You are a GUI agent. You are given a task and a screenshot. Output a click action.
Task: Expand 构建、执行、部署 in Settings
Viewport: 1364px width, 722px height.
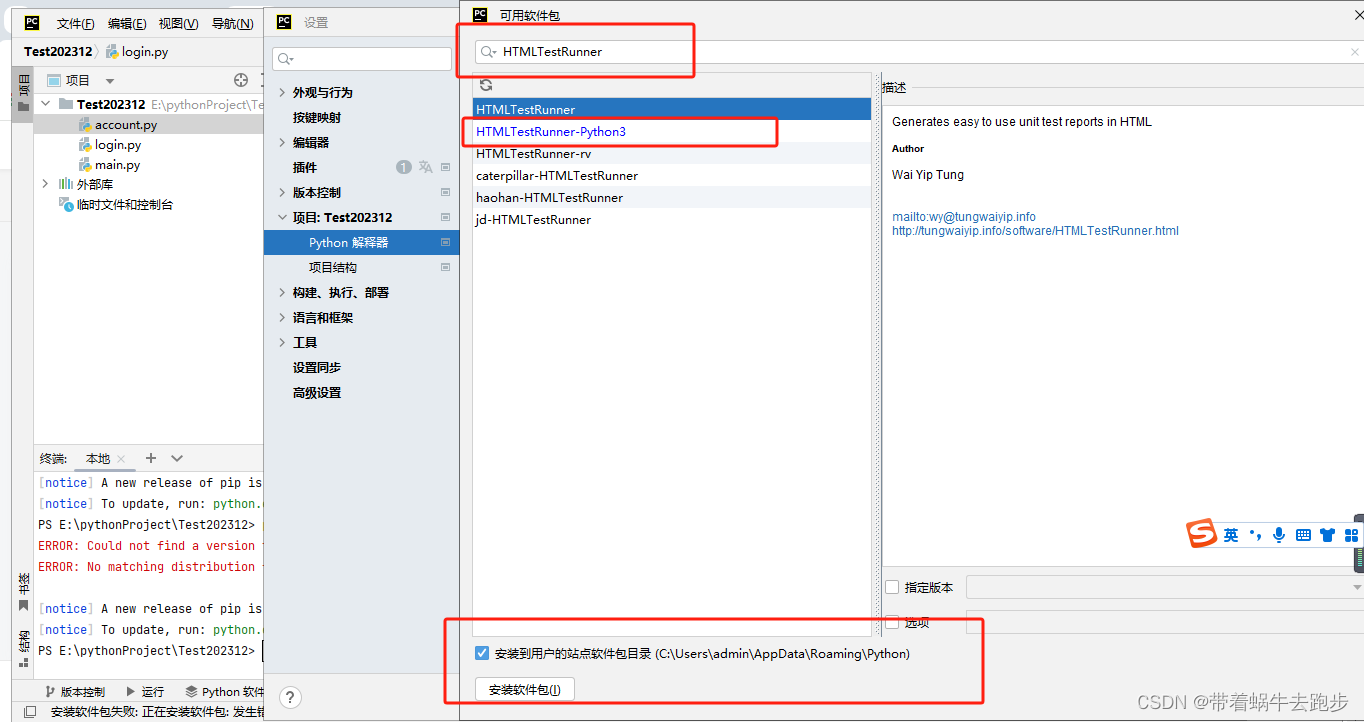[282, 292]
